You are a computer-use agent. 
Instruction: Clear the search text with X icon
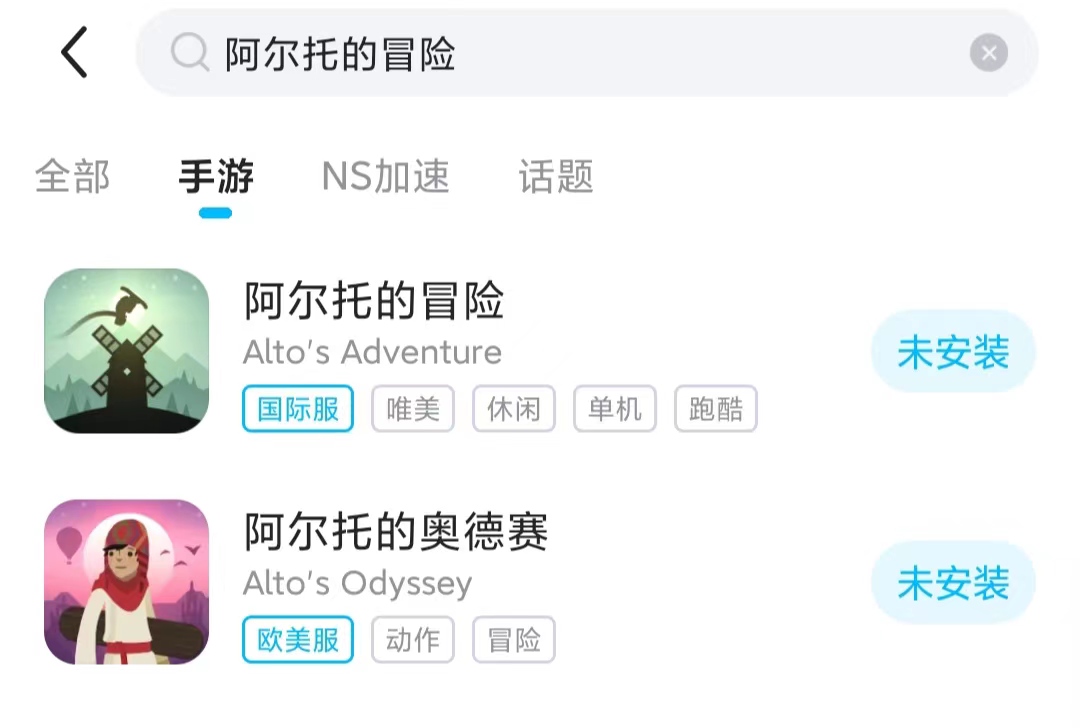click(x=988, y=53)
